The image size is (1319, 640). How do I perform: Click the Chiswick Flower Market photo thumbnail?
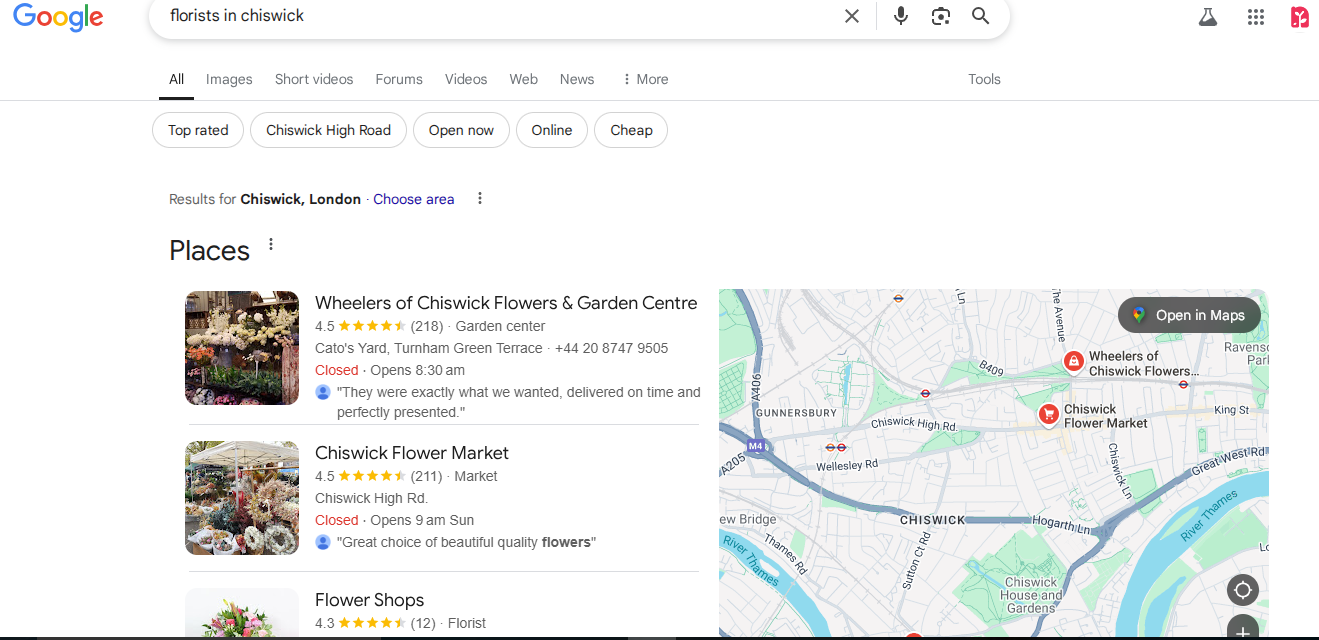(x=242, y=498)
